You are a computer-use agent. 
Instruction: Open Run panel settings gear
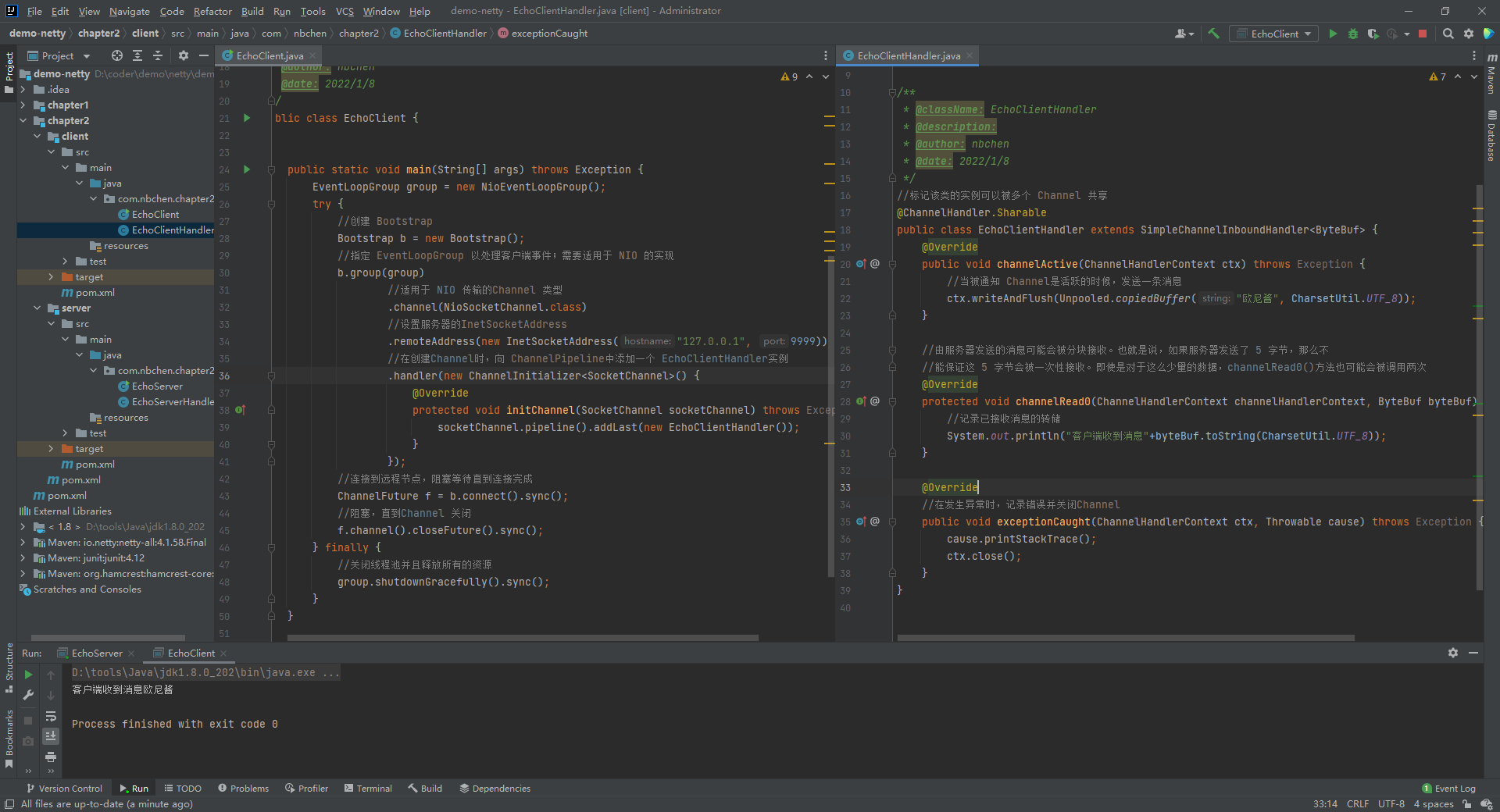(1453, 653)
